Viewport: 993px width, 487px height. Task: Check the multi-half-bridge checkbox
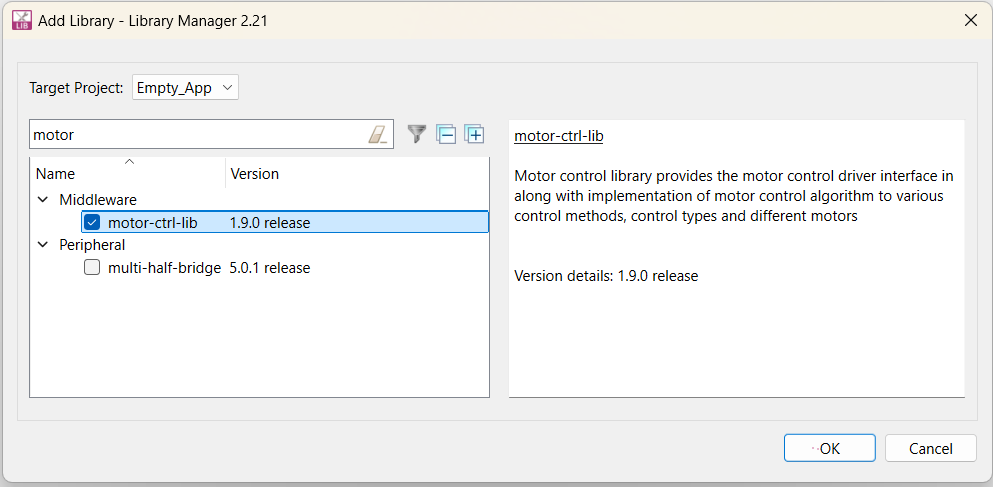click(x=92, y=268)
